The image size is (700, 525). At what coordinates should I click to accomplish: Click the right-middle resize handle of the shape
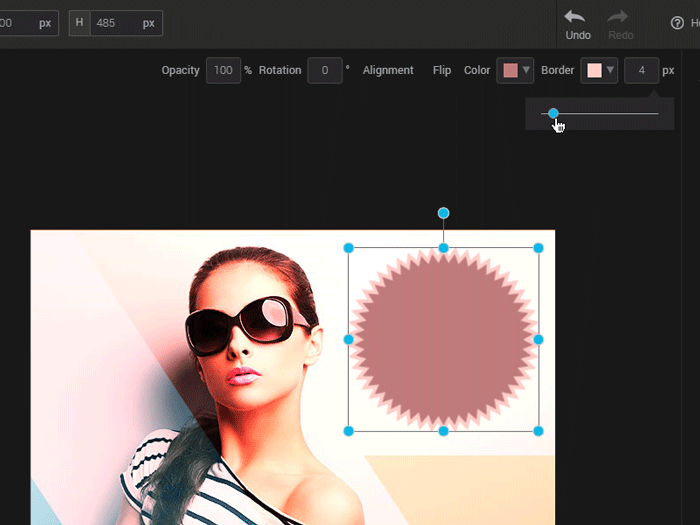[x=538, y=340]
